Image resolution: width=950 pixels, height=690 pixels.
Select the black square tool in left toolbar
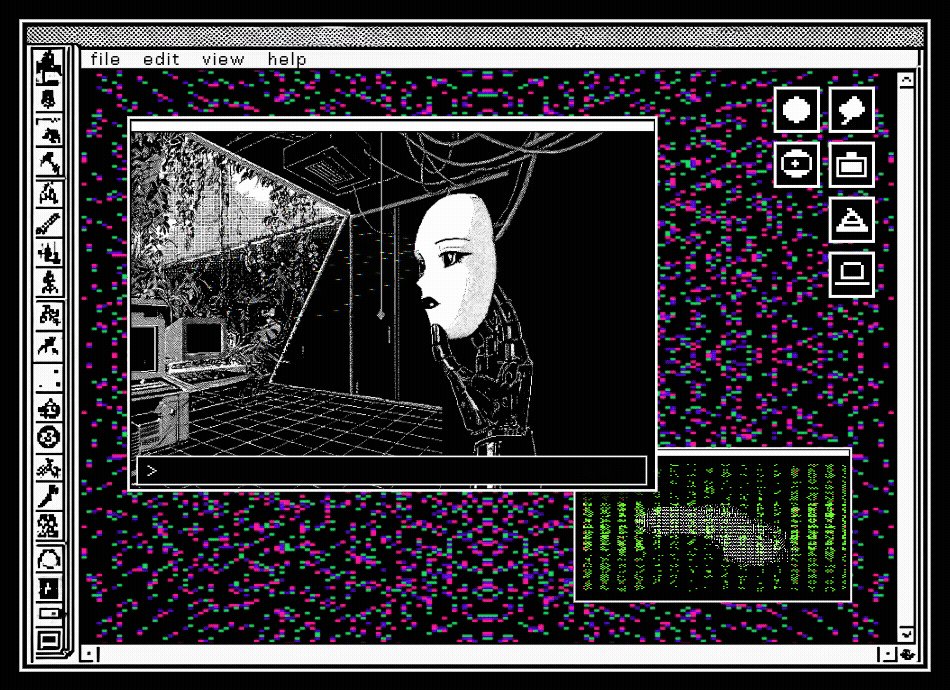tap(48, 589)
